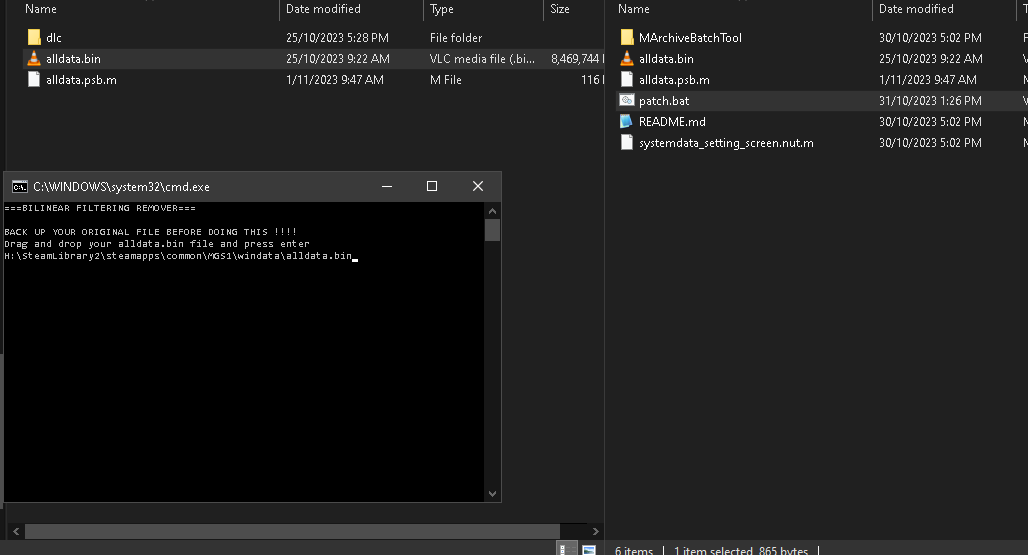Viewport: 1028px width, 555px height.
Task: Click alldata.psb.m file name in left pane
Action: tap(81, 79)
